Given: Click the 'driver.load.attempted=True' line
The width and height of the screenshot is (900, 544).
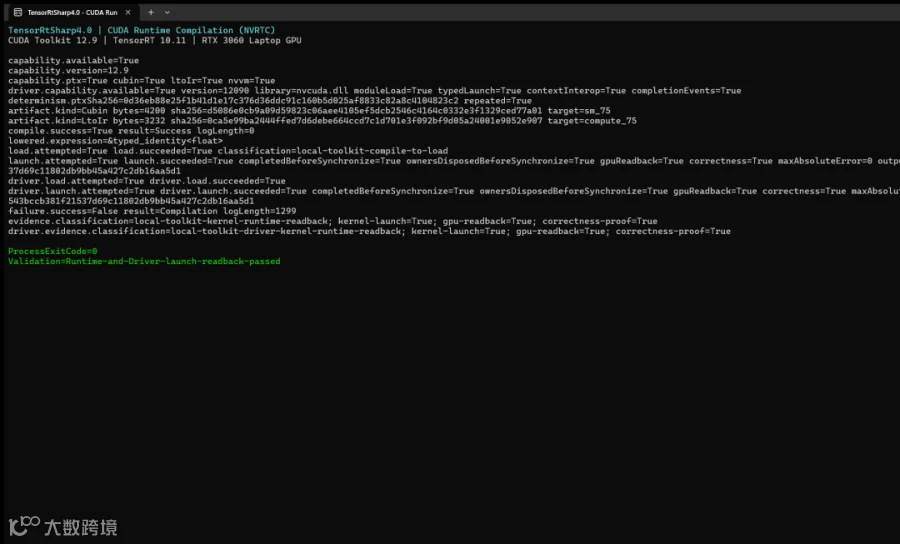Looking at the screenshot, I should (147, 181).
